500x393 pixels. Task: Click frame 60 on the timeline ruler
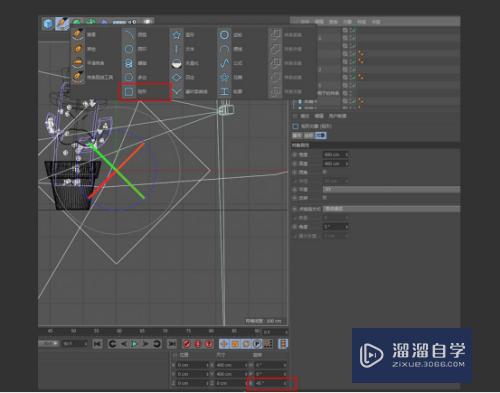[x=119, y=331]
